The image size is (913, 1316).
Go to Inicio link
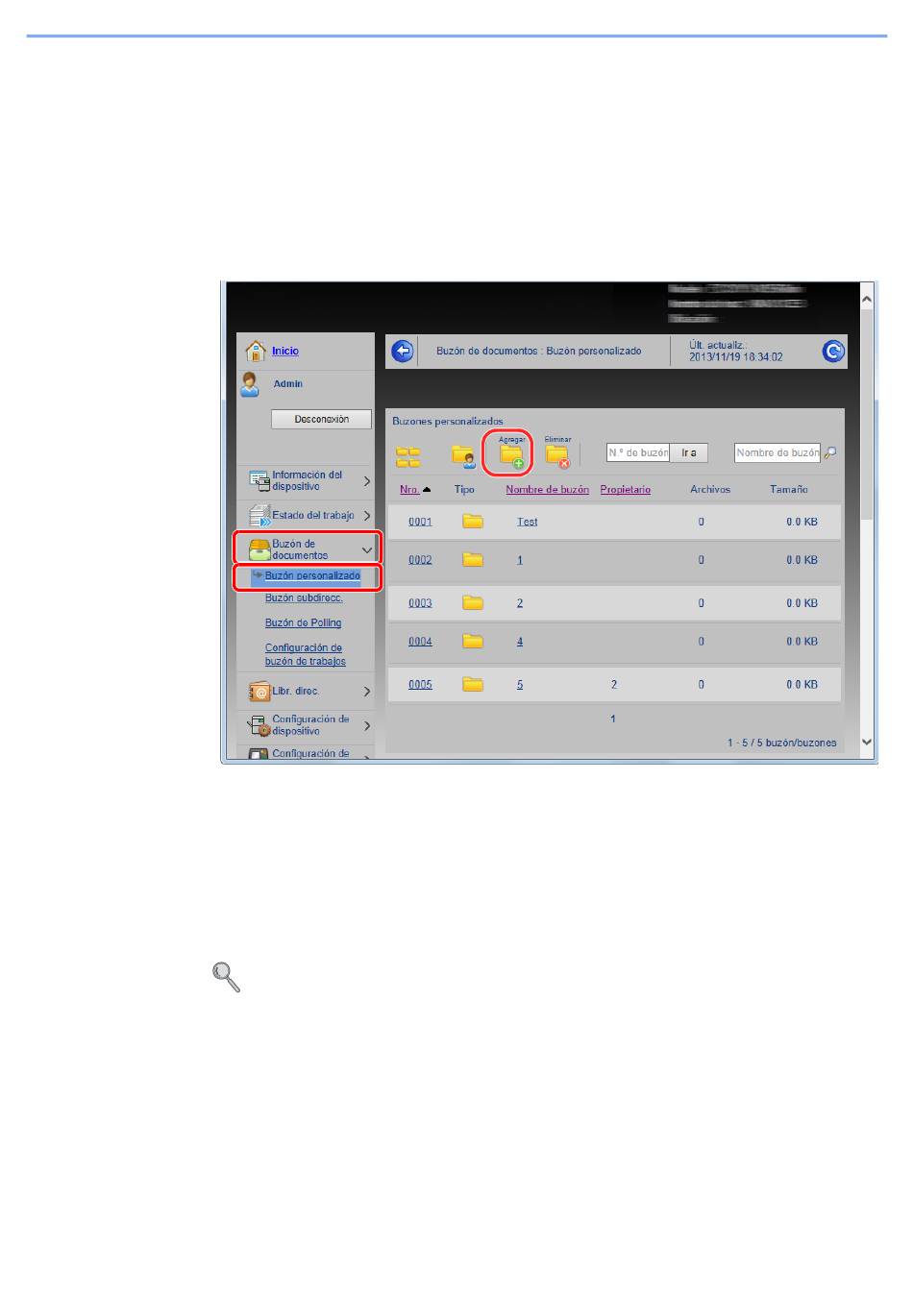pyautogui.click(x=285, y=352)
